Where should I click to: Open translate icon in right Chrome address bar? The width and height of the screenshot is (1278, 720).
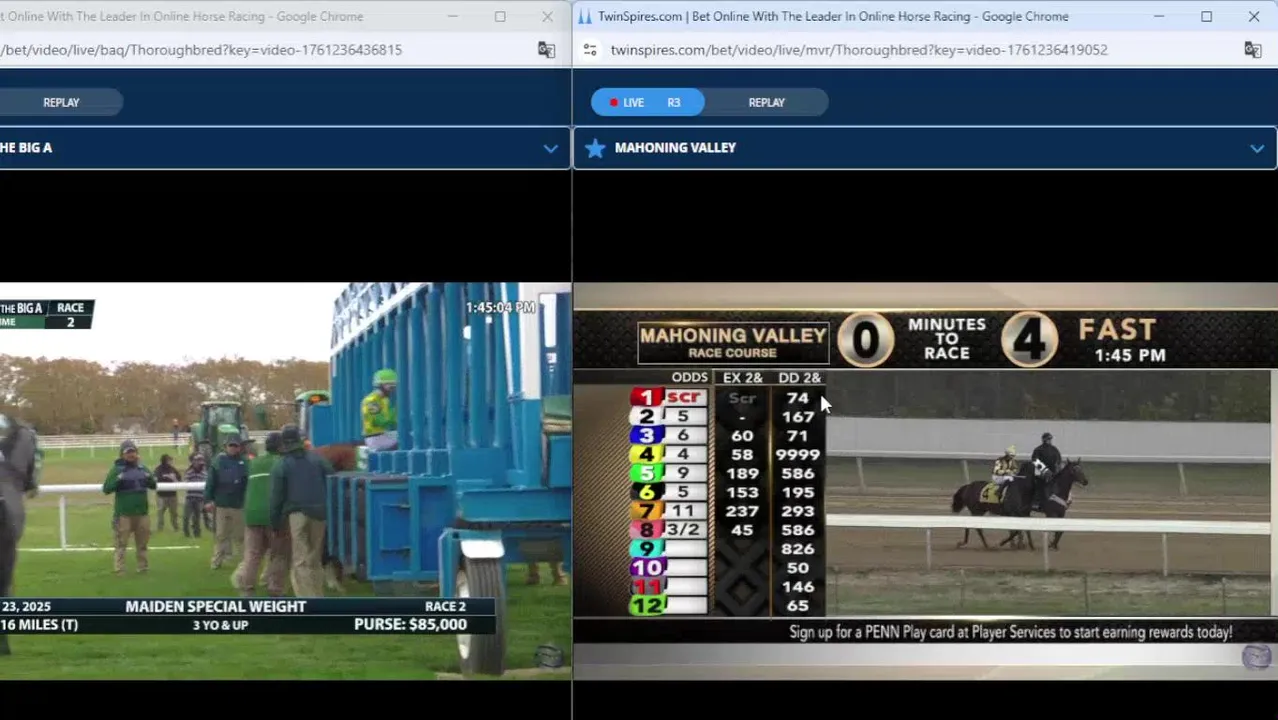1252,50
